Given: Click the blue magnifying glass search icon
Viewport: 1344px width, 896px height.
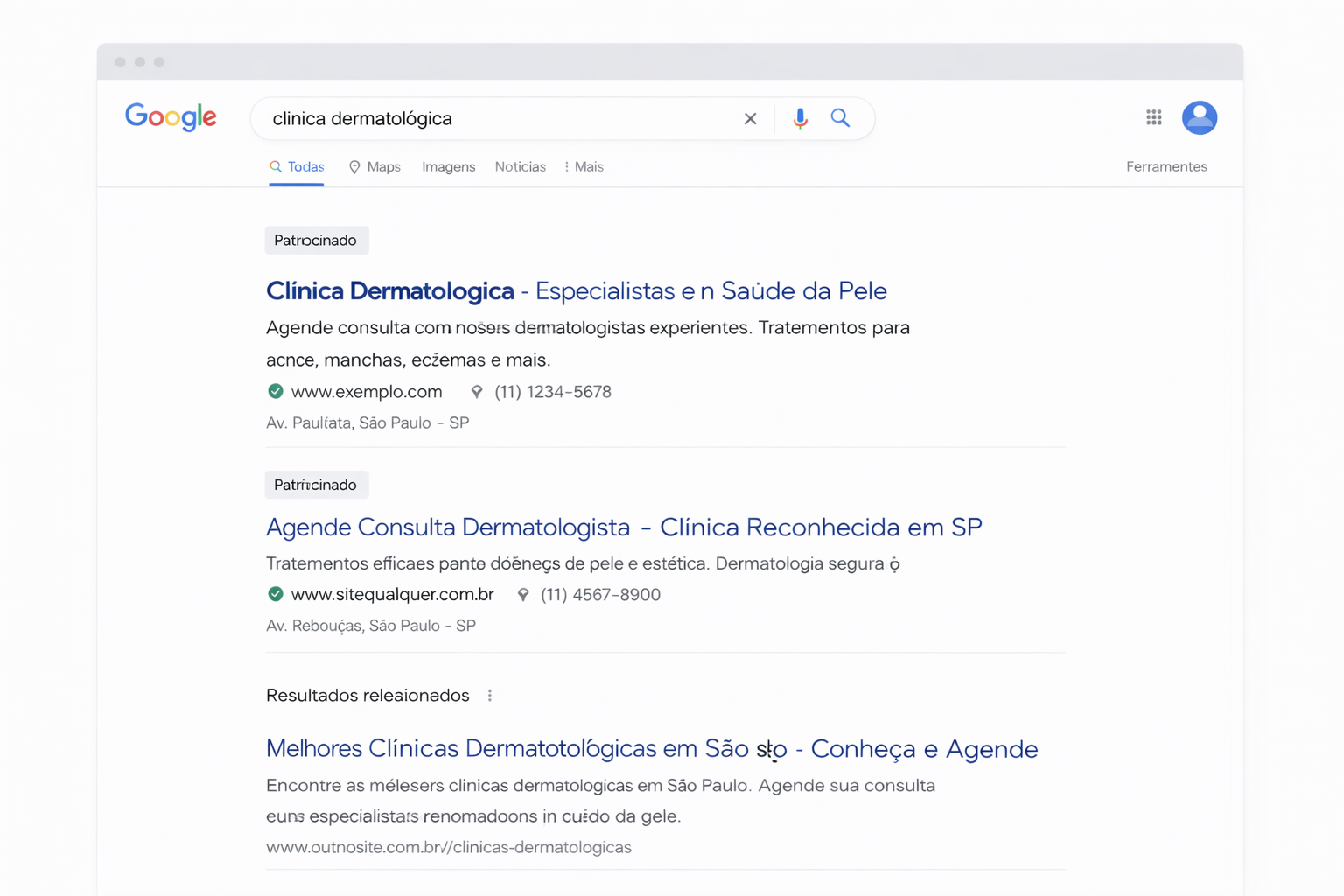Looking at the screenshot, I should point(840,117).
